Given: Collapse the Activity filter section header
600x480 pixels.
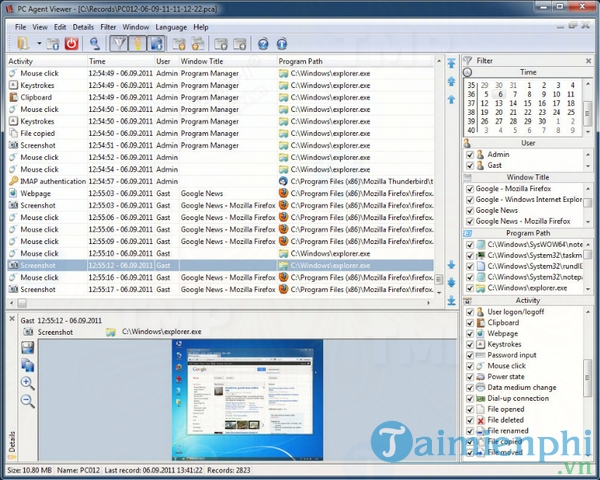Looking at the screenshot, I should [528, 300].
